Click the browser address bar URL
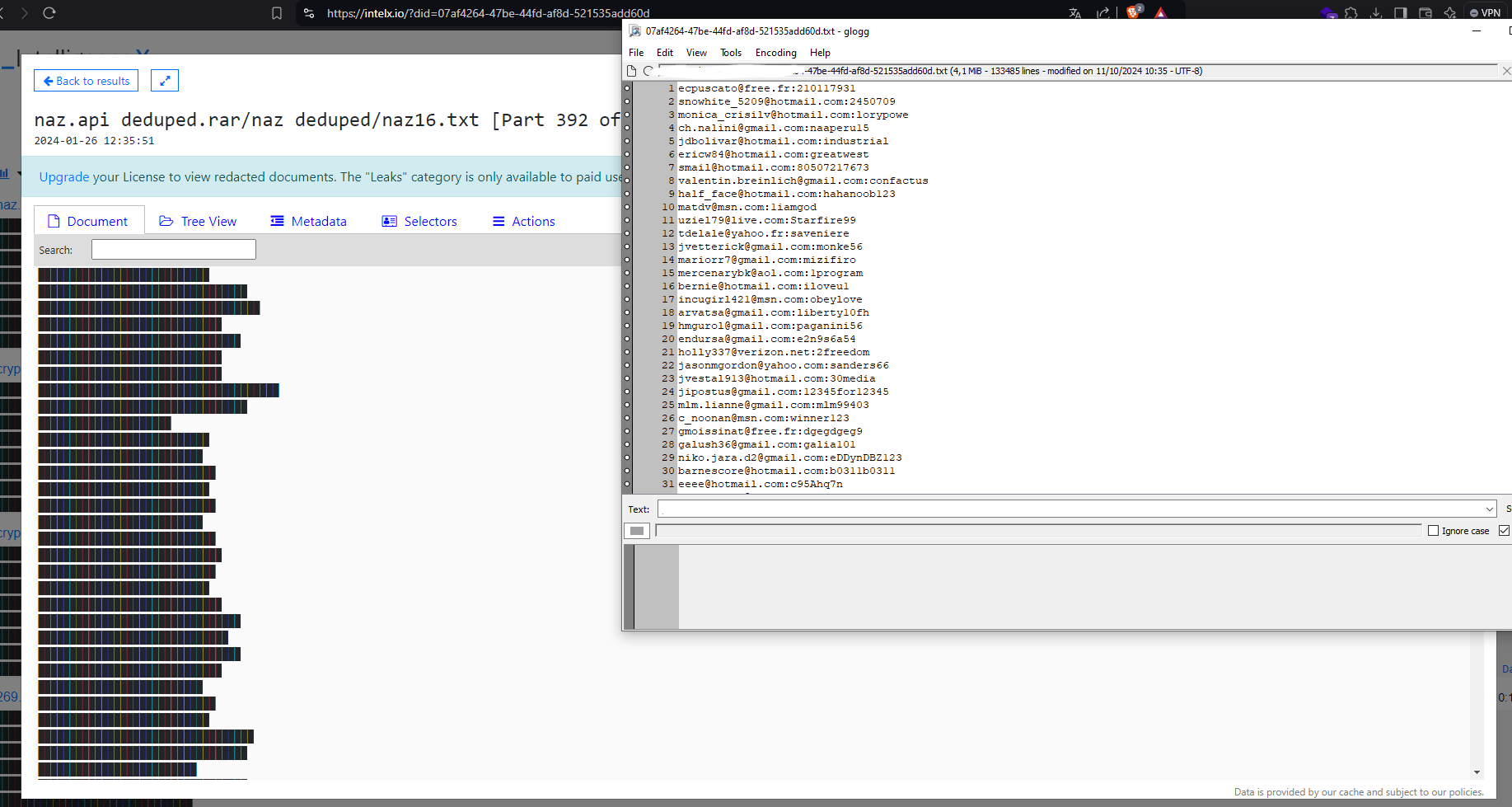 [x=489, y=13]
